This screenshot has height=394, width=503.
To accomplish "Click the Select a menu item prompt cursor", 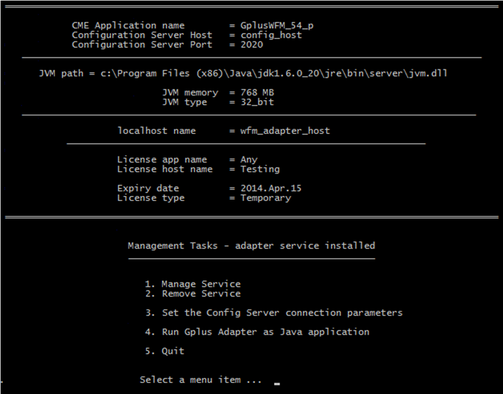I will 277,384.
